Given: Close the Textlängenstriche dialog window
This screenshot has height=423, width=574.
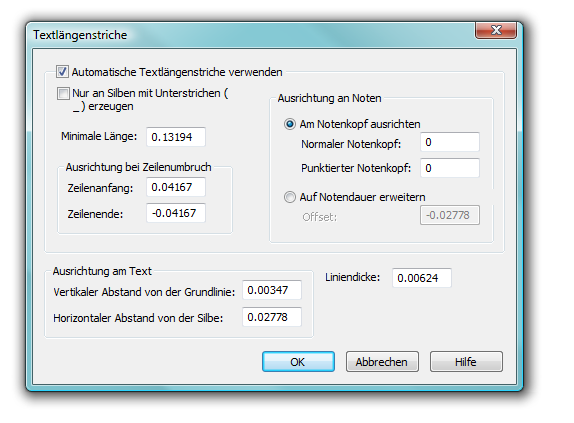Looking at the screenshot, I should pyautogui.click(x=496, y=30).
